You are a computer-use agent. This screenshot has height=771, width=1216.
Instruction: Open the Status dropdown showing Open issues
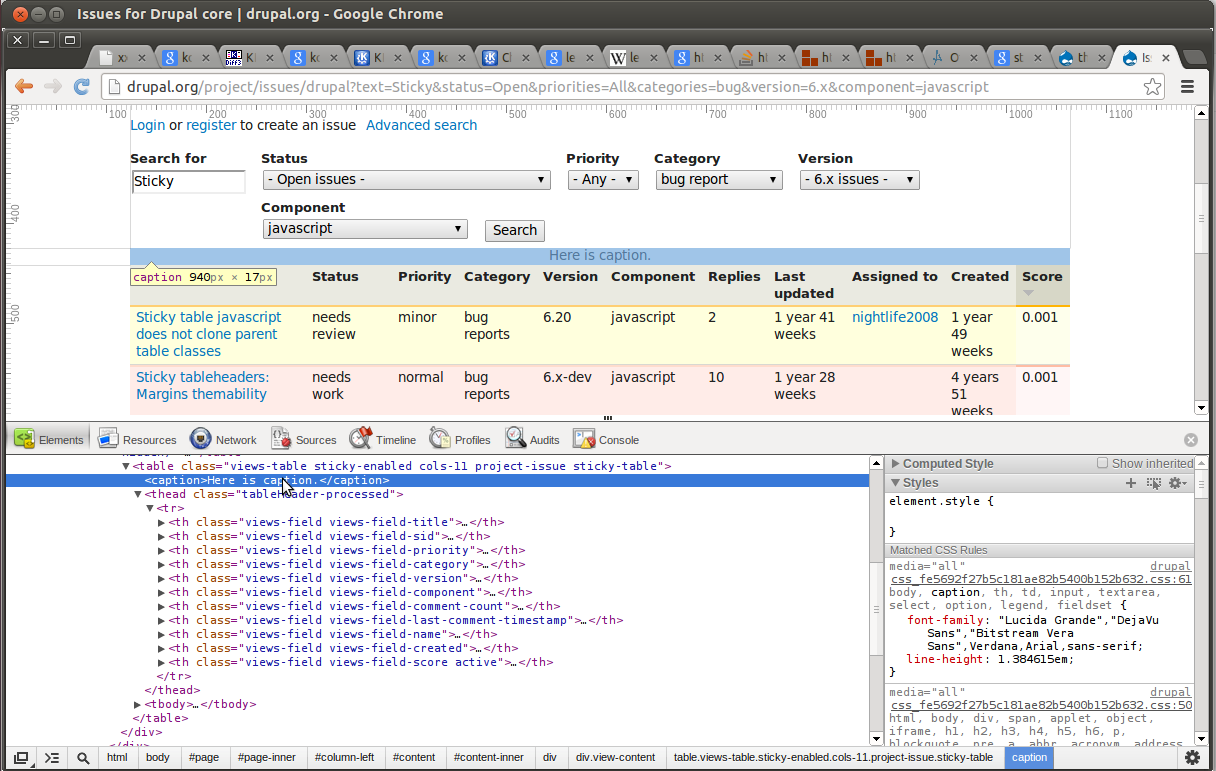[x=406, y=180]
